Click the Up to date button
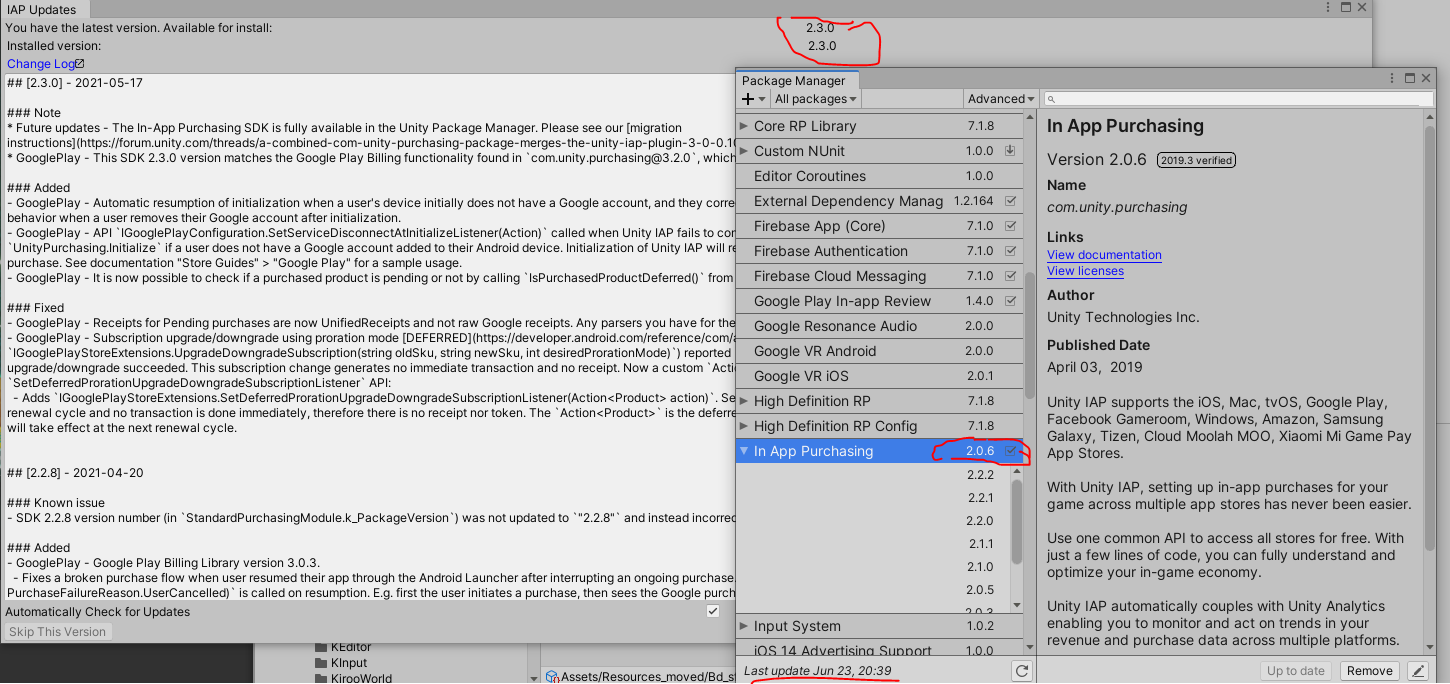 (1296, 671)
